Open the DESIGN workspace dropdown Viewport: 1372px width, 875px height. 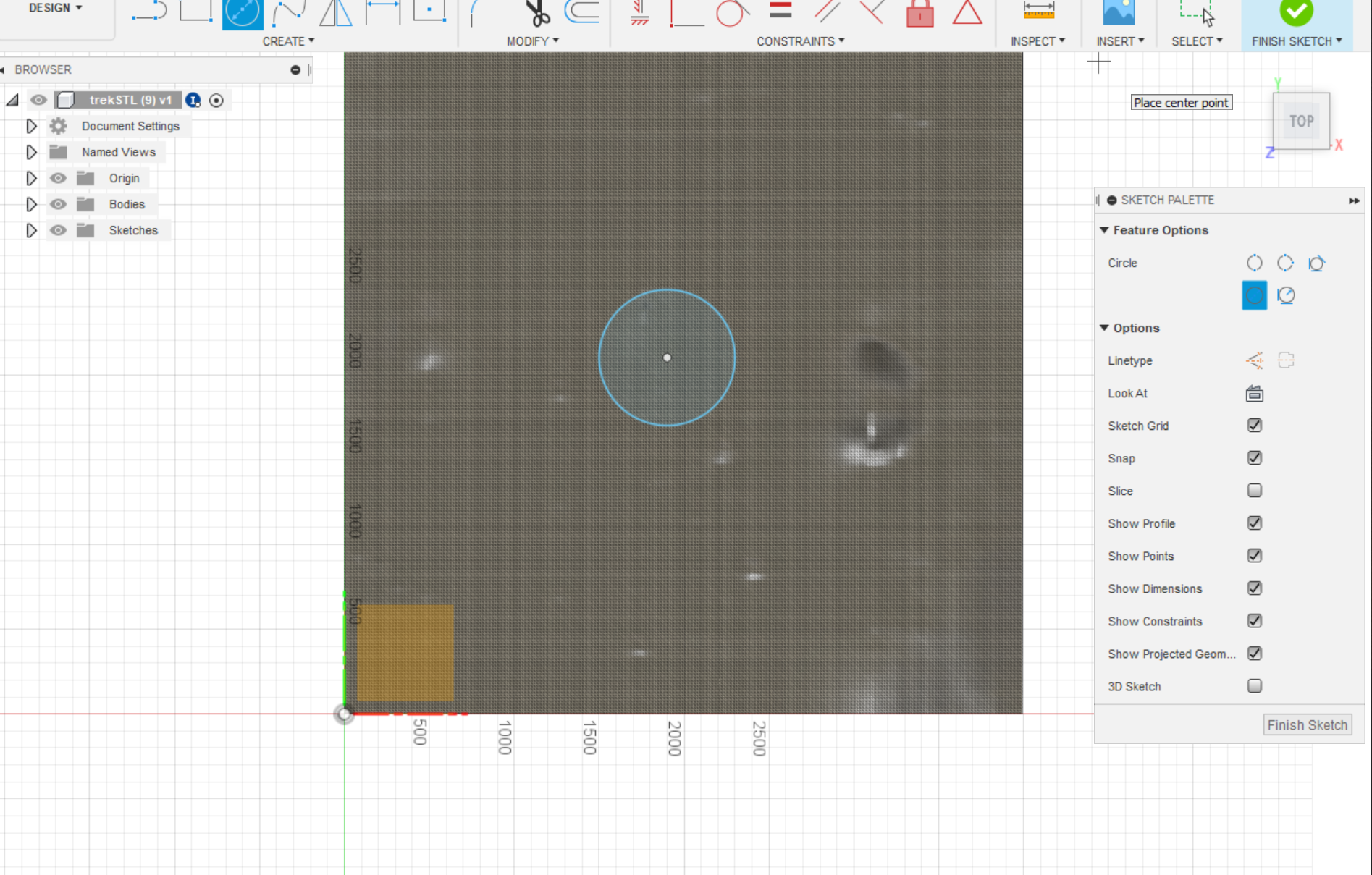point(55,8)
